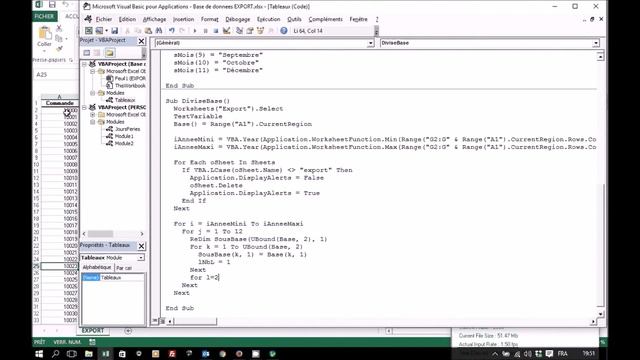Click the Paste icon in the VBA toolbar
Screen dimensions: 640x360
148,31
